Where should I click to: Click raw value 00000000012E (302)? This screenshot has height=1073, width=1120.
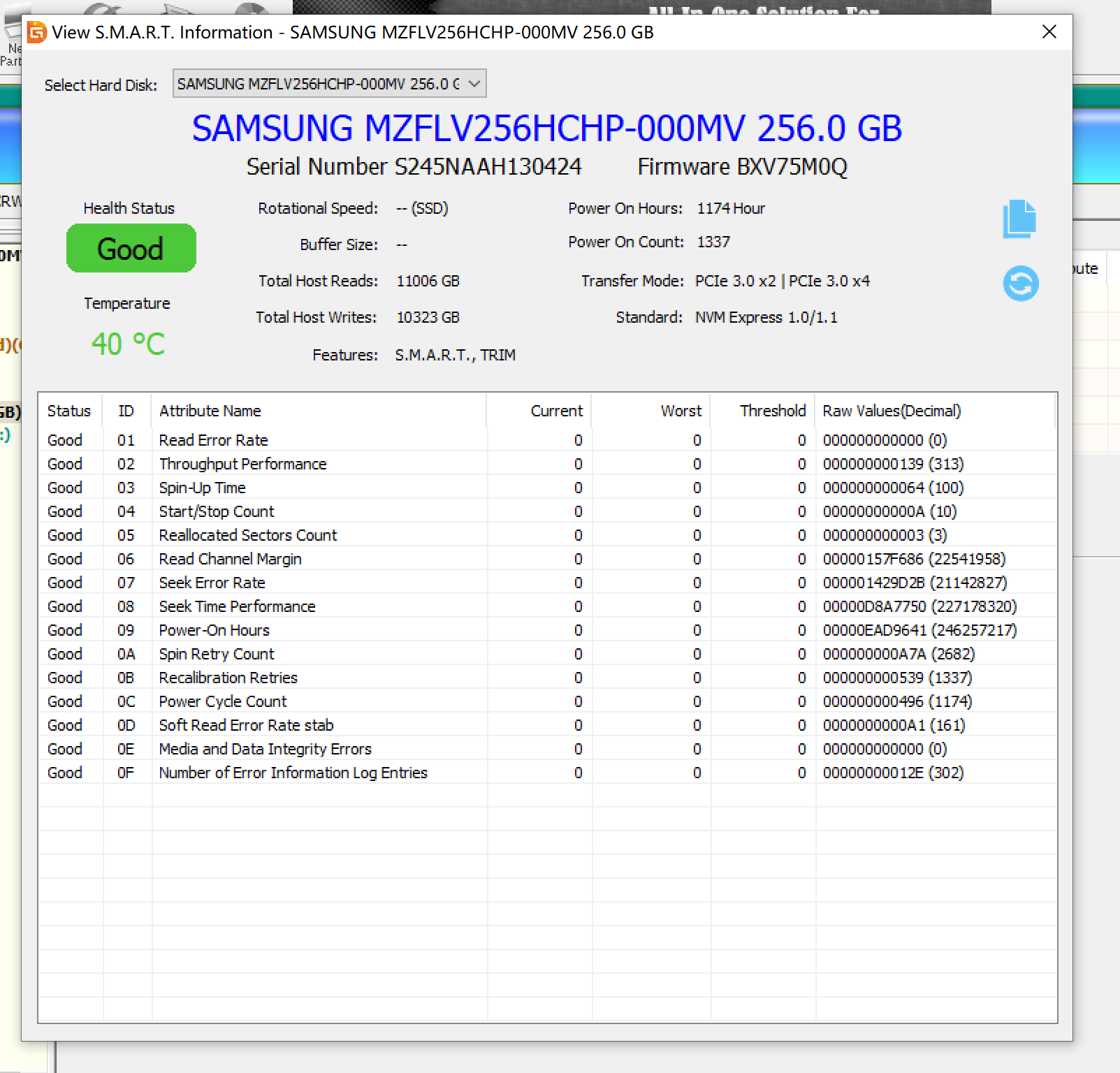(x=893, y=773)
